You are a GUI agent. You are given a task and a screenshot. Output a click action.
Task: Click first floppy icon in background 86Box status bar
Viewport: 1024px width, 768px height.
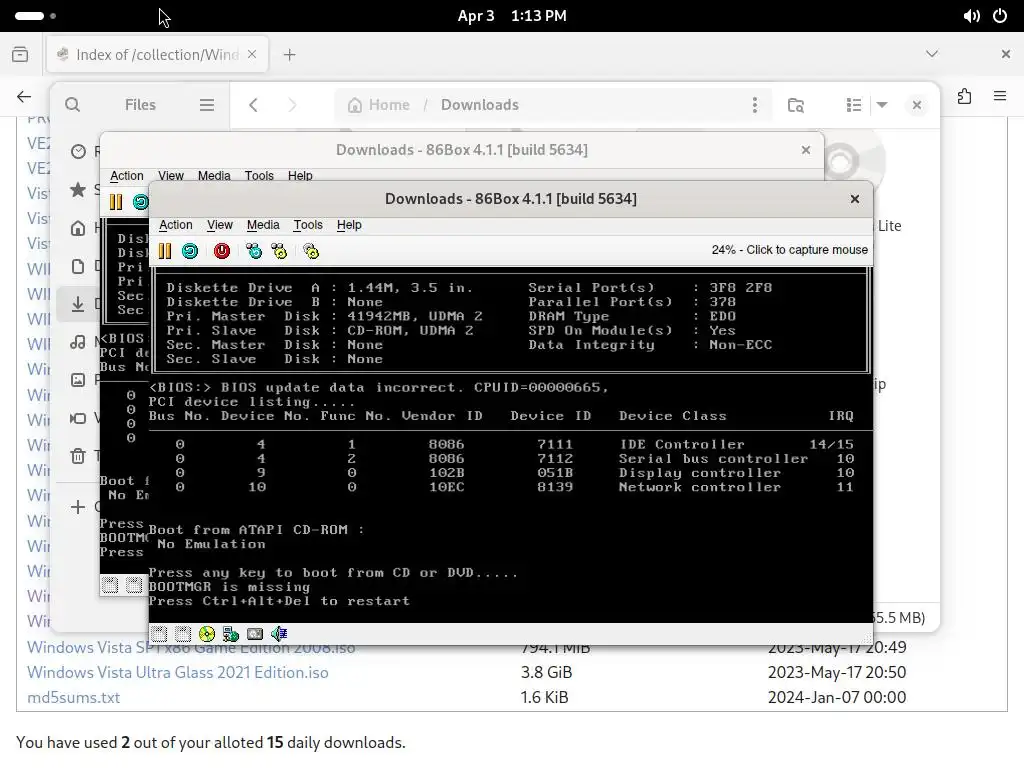coord(110,585)
